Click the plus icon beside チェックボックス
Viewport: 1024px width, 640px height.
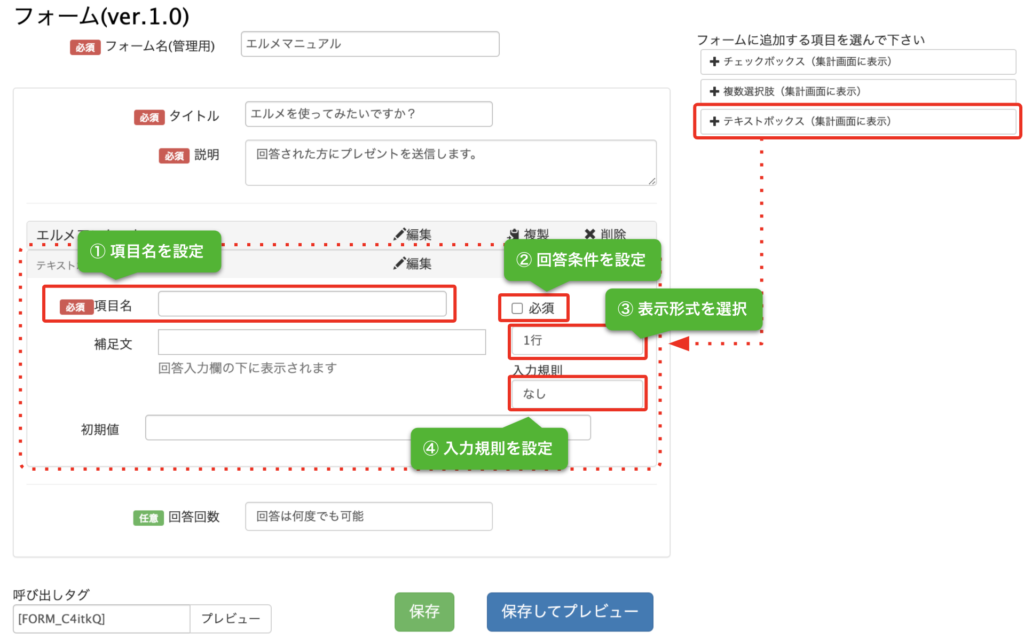point(714,62)
